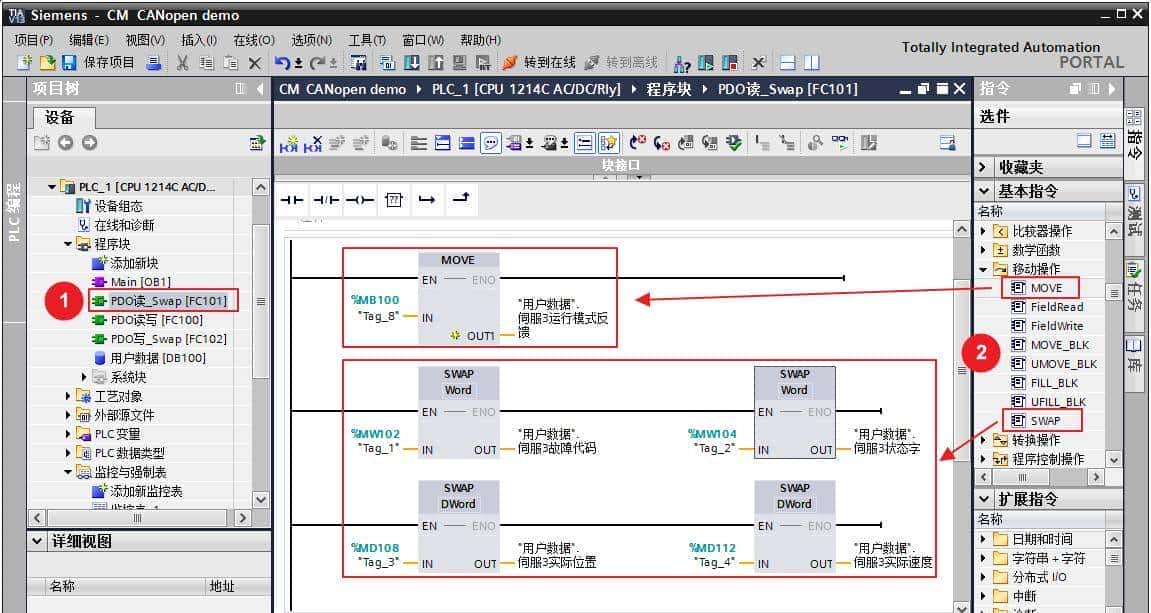Click the undo icon in toolbar
This screenshot has height=613, width=1151.
[x=282, y=63]
